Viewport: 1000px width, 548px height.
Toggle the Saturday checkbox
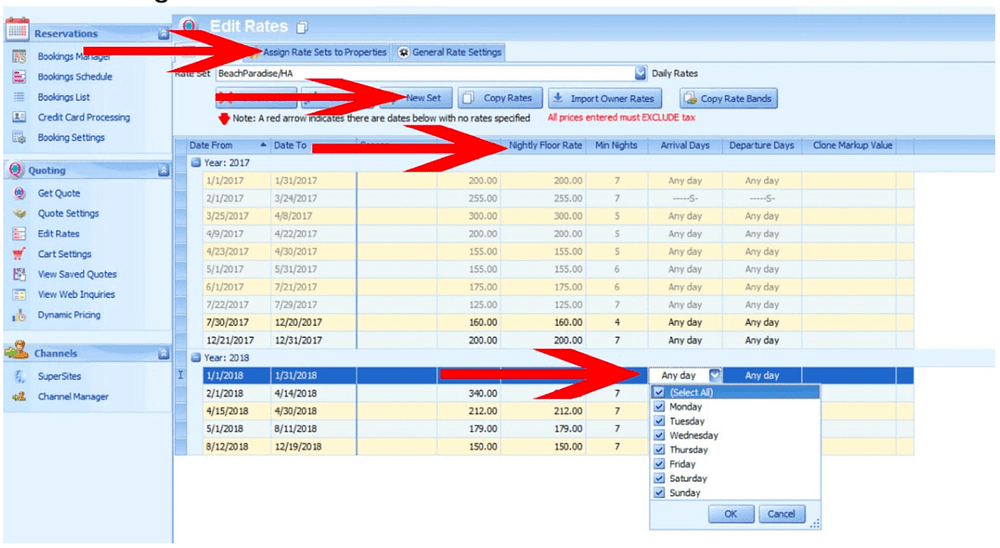659,478
